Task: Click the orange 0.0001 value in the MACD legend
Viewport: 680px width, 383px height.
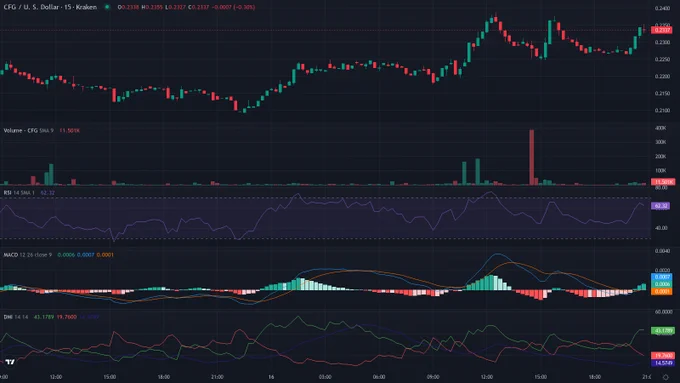Action: tap(105, 255)
